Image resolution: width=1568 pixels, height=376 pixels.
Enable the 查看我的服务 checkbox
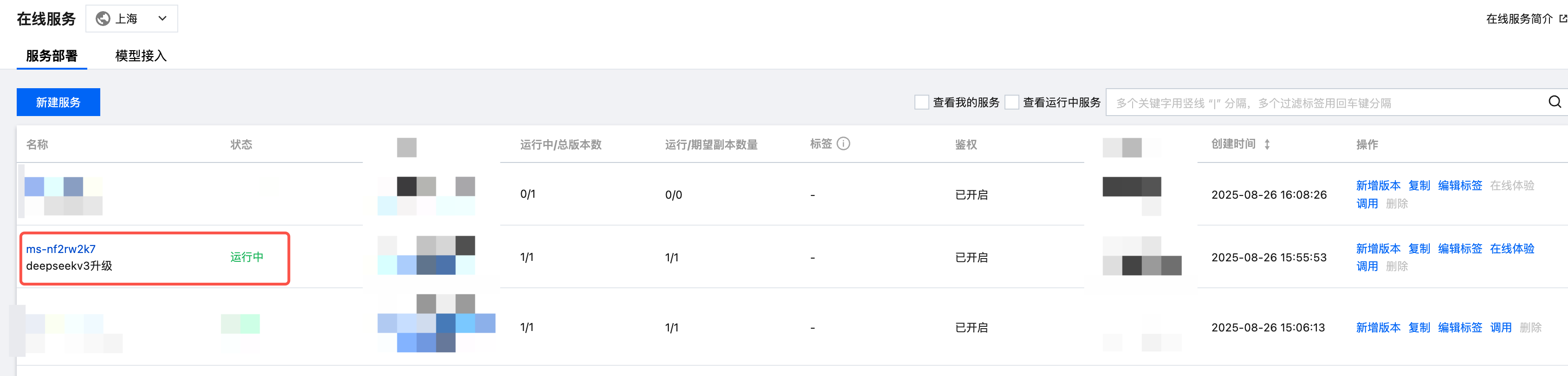click(921, 102)
